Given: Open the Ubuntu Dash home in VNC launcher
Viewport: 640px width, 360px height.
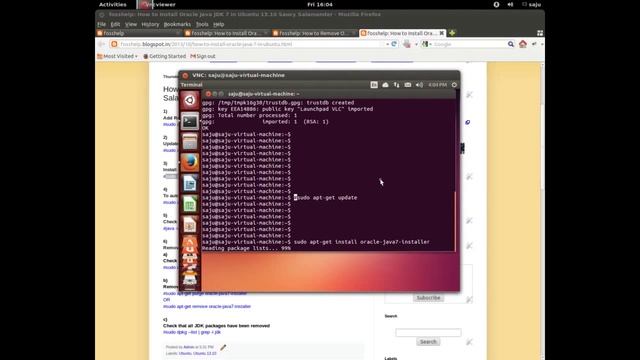Looking at the screenshot, I should [x=189, y=100].
